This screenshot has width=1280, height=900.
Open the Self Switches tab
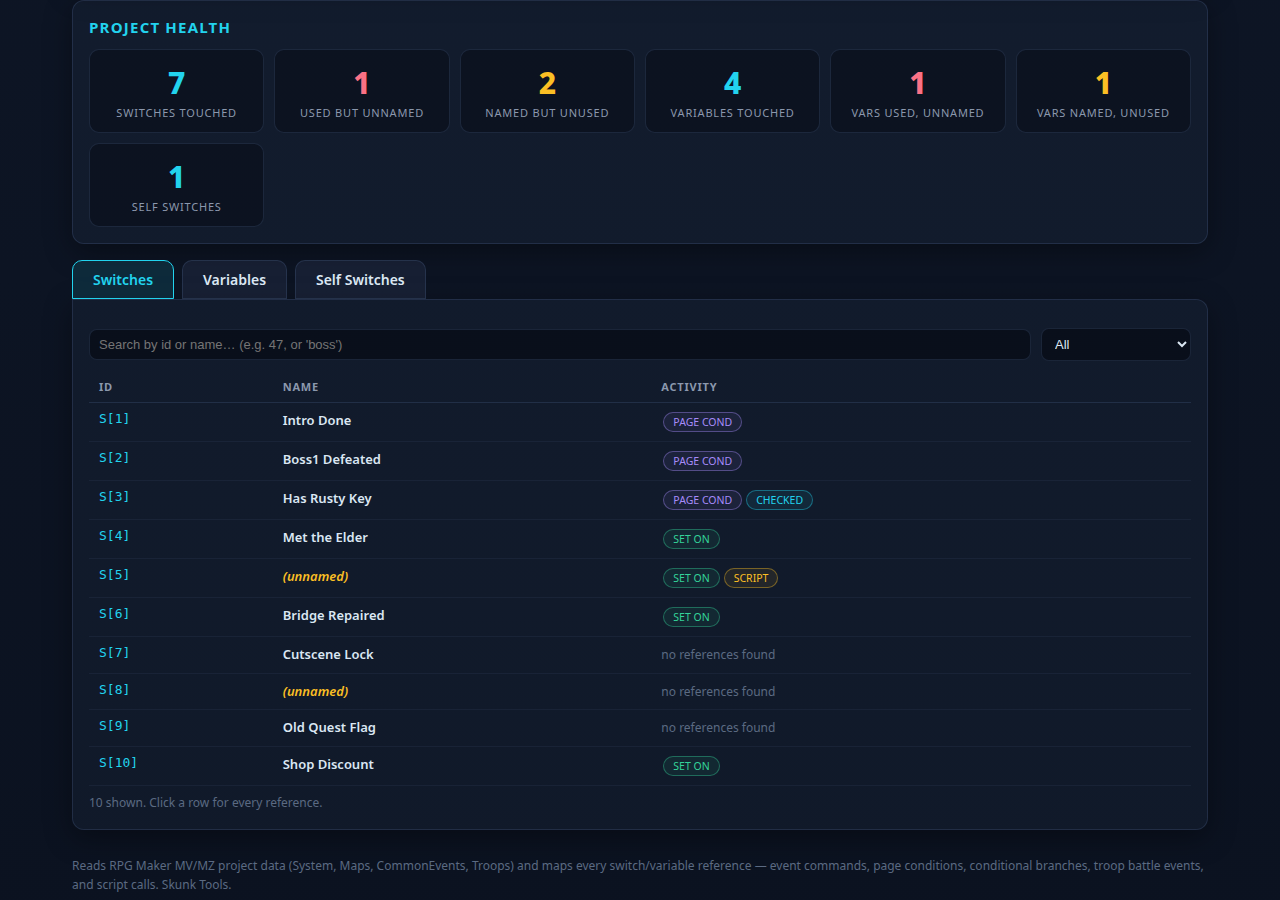[x=360, y=280]
